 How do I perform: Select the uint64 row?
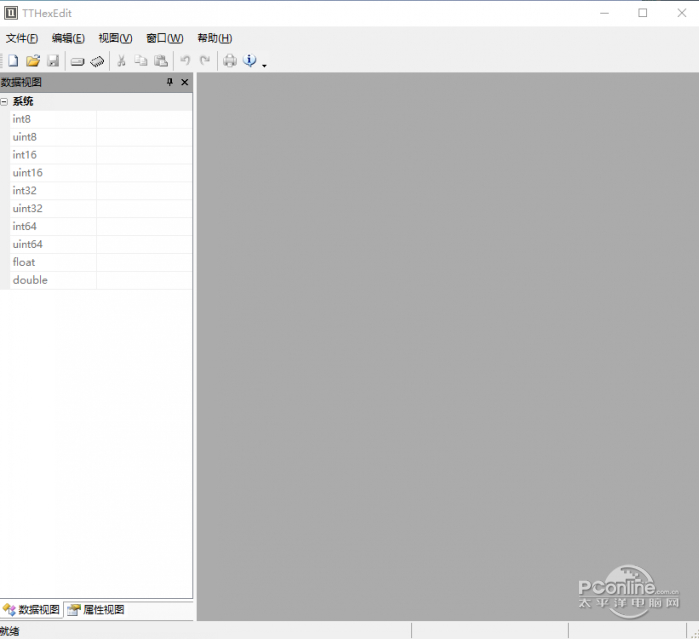tap(101, 244)
